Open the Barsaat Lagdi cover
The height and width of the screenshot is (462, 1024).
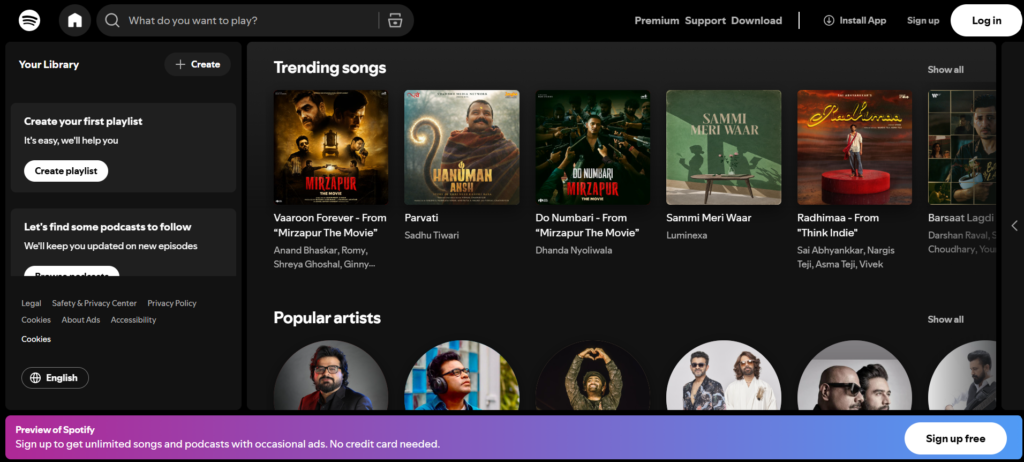(962, 147)
